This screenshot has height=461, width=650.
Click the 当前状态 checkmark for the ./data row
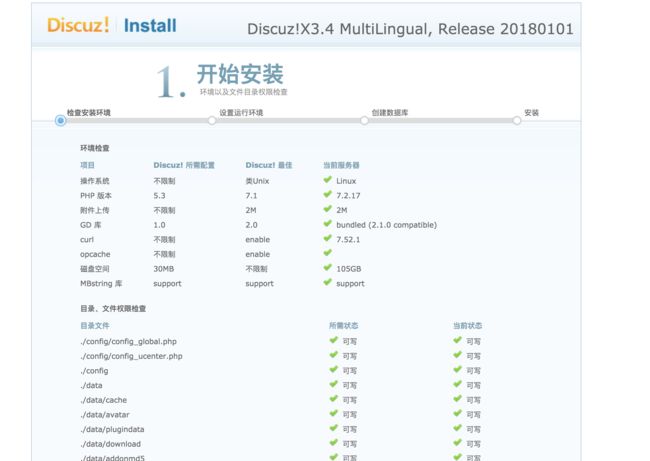[458, 384]
